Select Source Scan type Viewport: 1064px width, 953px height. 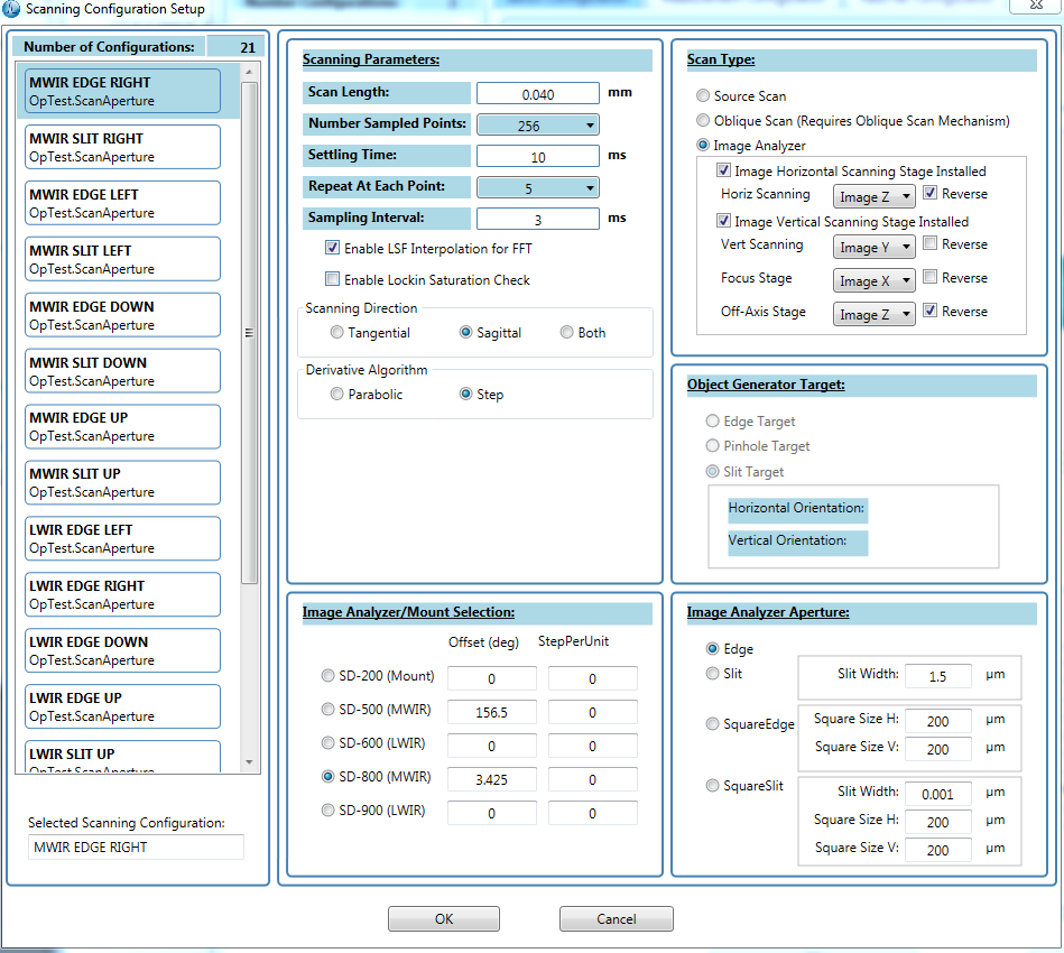click(x=703, y=96)
